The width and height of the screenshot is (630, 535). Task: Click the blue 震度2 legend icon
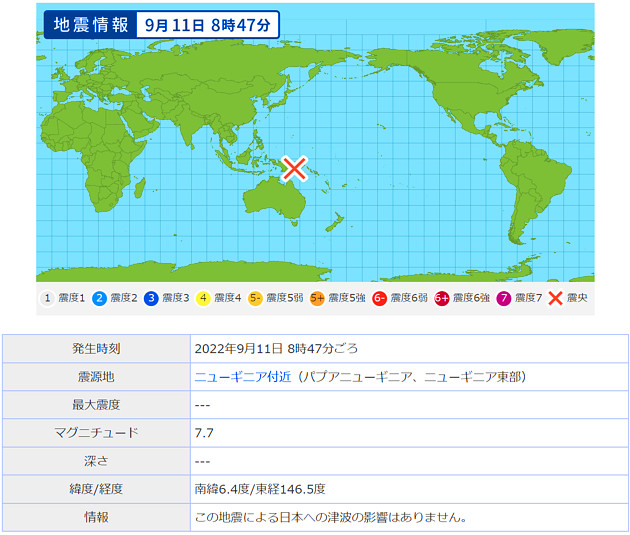point(99,298)
